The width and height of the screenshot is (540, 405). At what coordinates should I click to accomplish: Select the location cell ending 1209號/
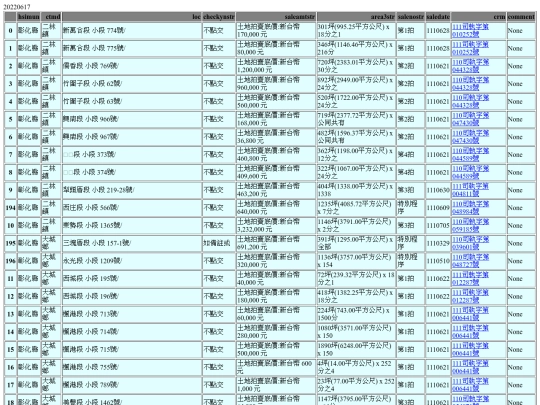132,261
